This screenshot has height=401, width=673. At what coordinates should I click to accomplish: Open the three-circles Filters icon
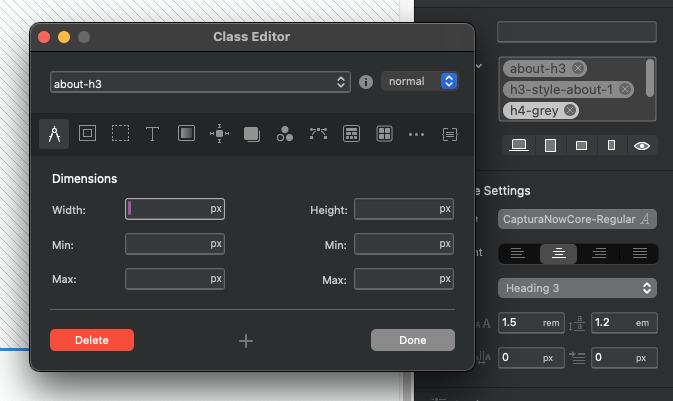point(285,133)
